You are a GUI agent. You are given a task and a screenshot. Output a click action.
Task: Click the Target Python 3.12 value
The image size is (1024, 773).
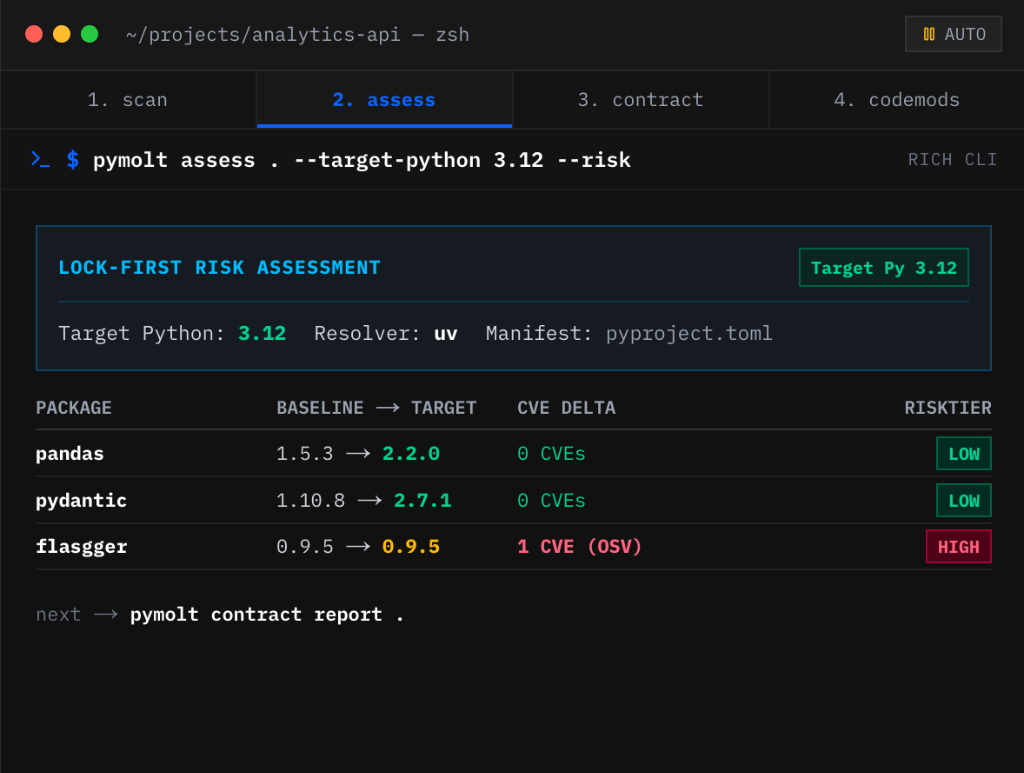(x=262, y=334)
